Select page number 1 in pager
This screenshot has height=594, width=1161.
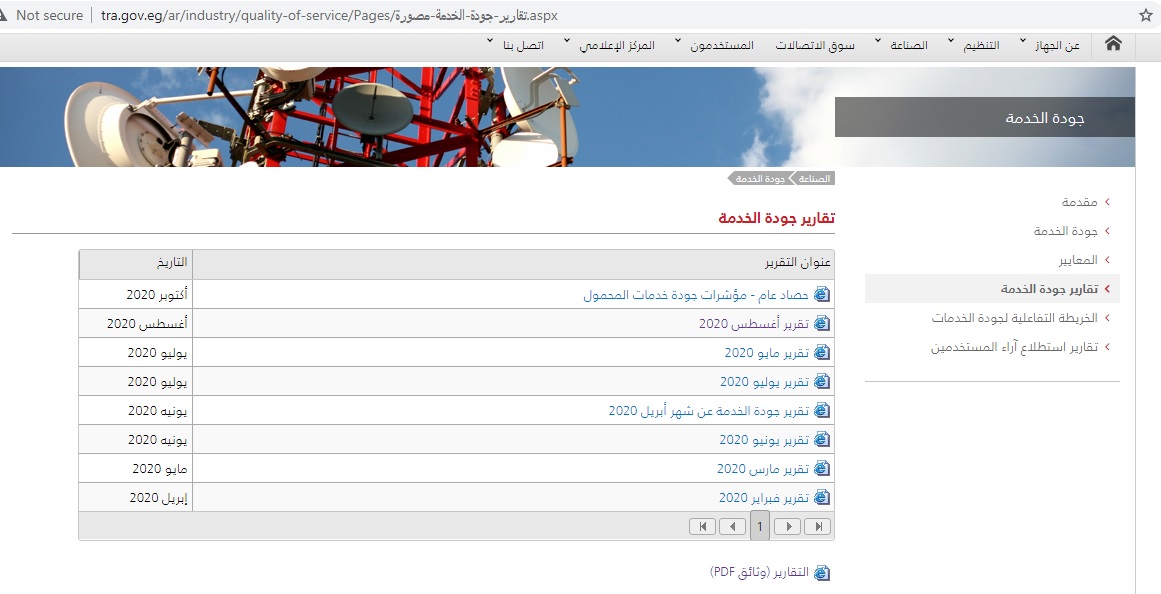760,526
